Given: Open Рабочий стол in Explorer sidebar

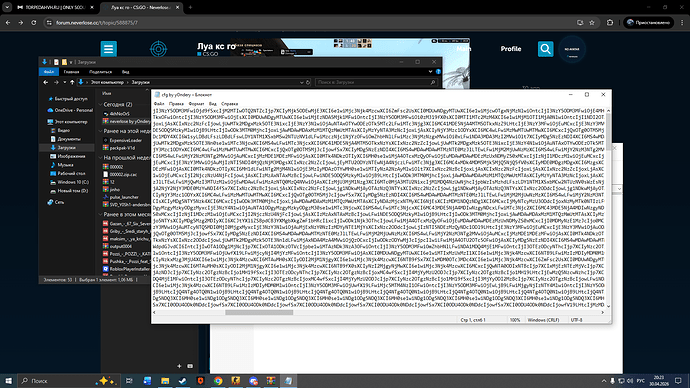Looking at the screenshot, I should click(67, 173).
